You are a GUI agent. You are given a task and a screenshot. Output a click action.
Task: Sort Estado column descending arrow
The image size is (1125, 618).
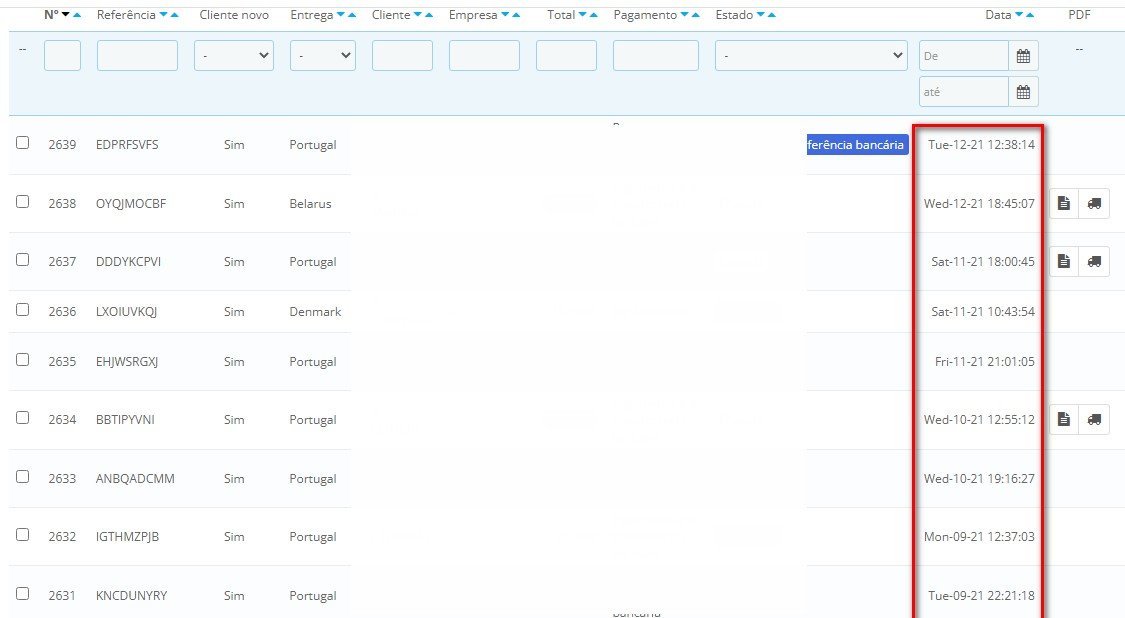(x=761, y=15)
